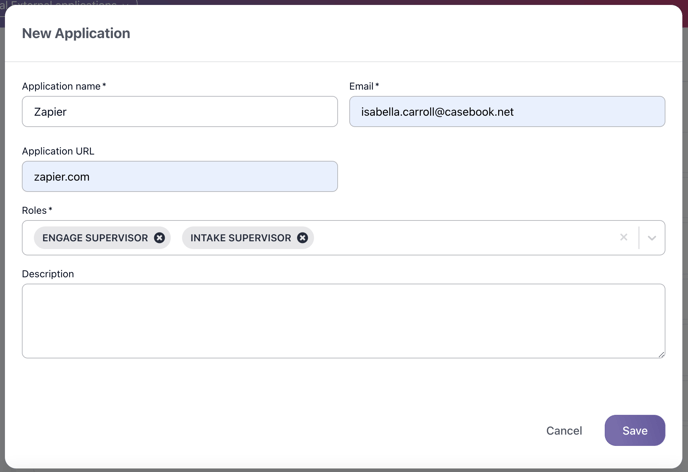Focus the Email input field
The image size is (688, 472).
point(507,112)
